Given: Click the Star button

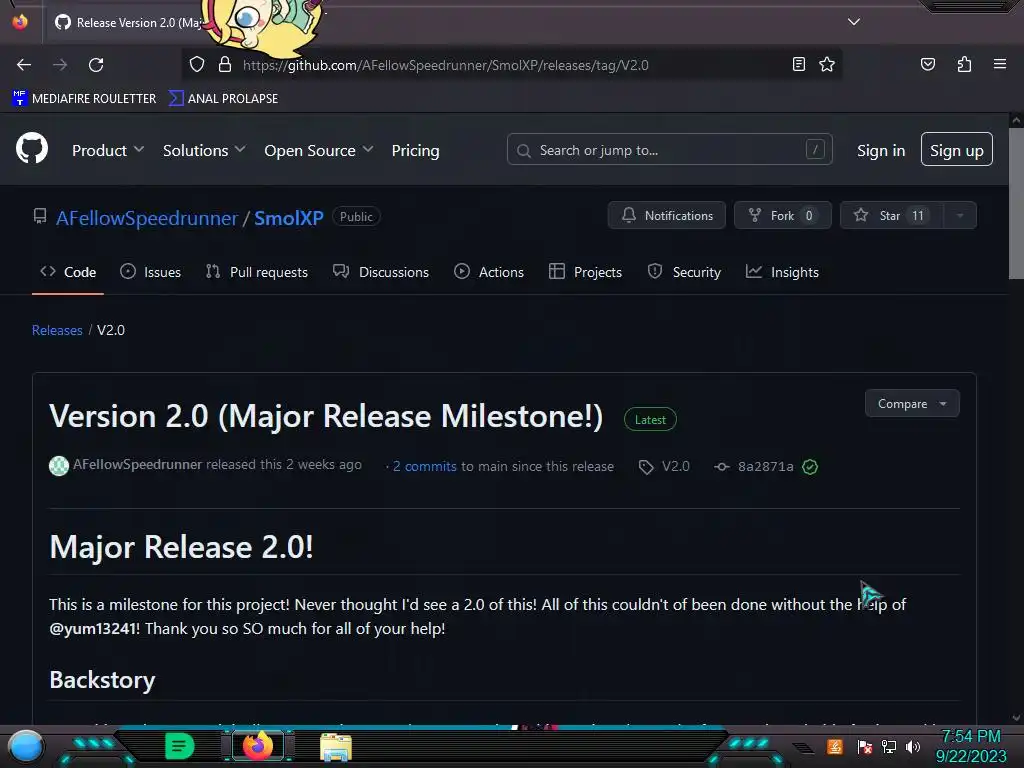Looking at the screenshot, I should (x=892, y=216).
